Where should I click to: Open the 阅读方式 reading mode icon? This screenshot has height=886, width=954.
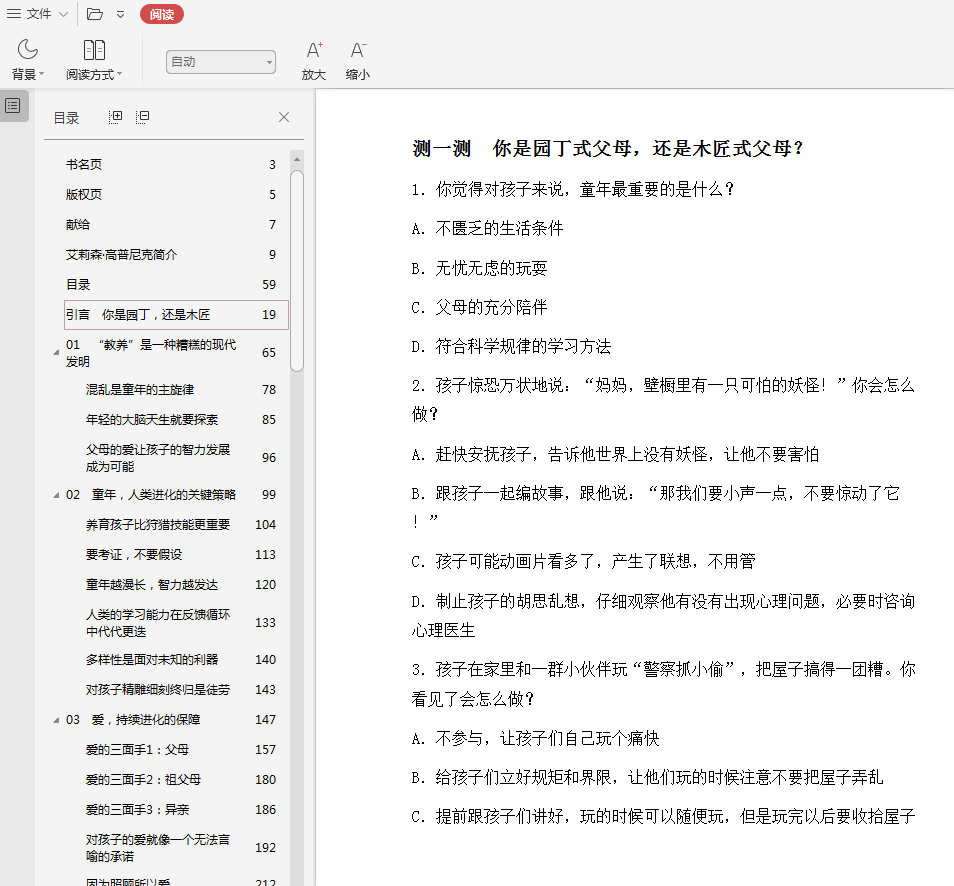coord(94,50)
